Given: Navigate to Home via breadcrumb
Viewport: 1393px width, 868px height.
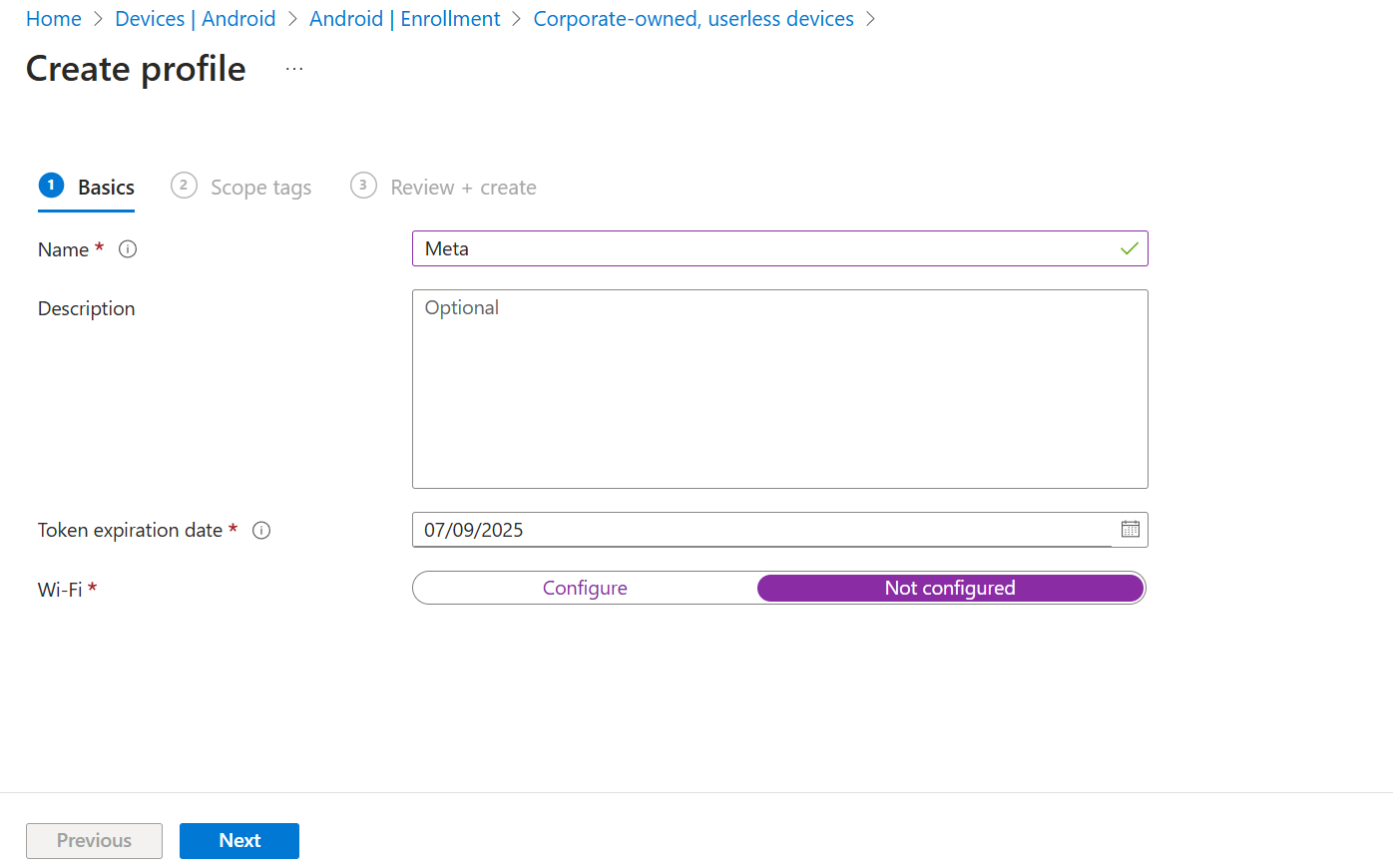Looking at the screenshot, I should [54, 18].
